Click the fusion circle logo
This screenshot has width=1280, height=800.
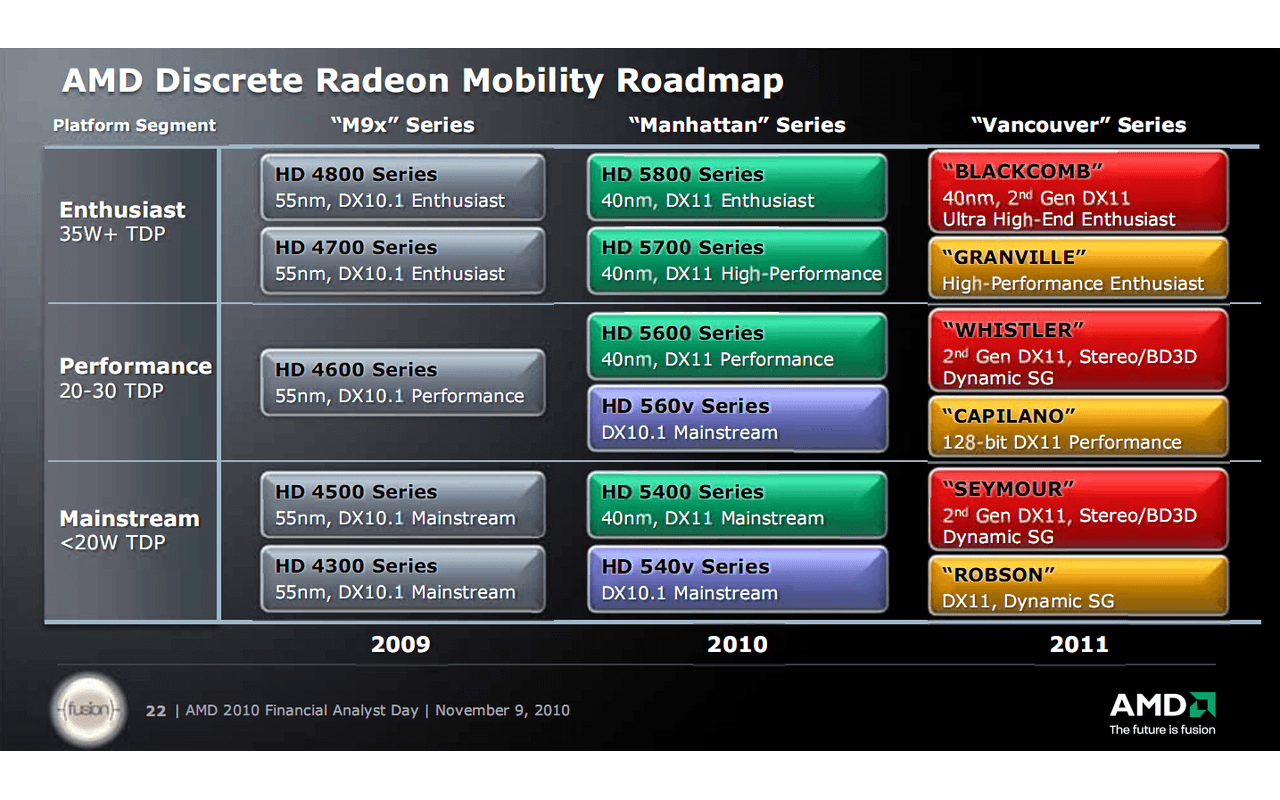point(88,709)
